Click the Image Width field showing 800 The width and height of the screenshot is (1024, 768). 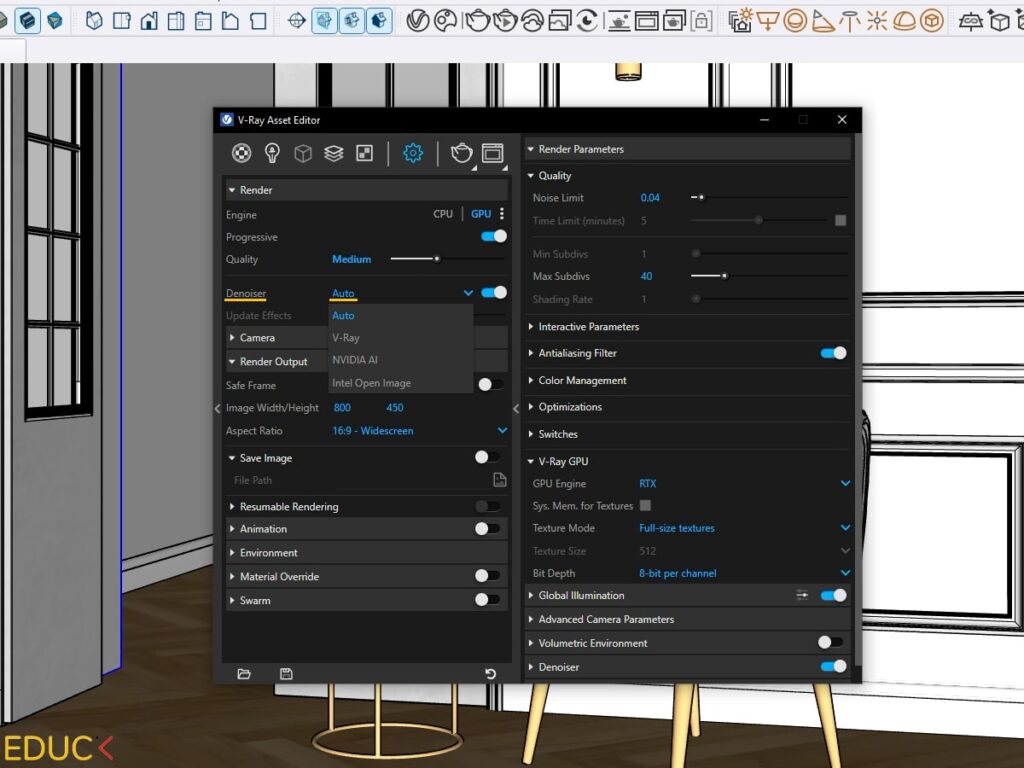pos(342,408)
